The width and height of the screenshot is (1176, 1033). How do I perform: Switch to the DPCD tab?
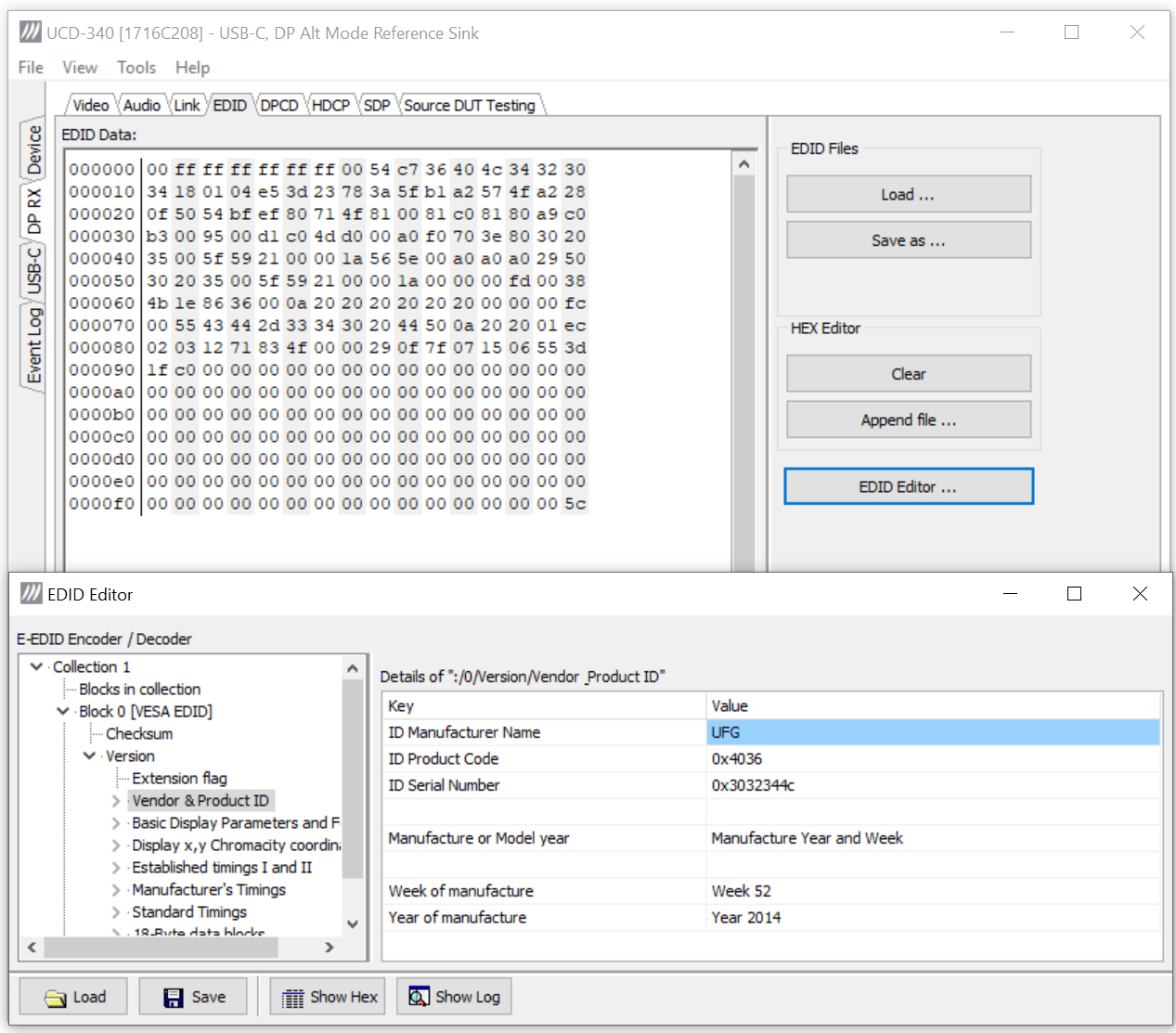point(279,105)
